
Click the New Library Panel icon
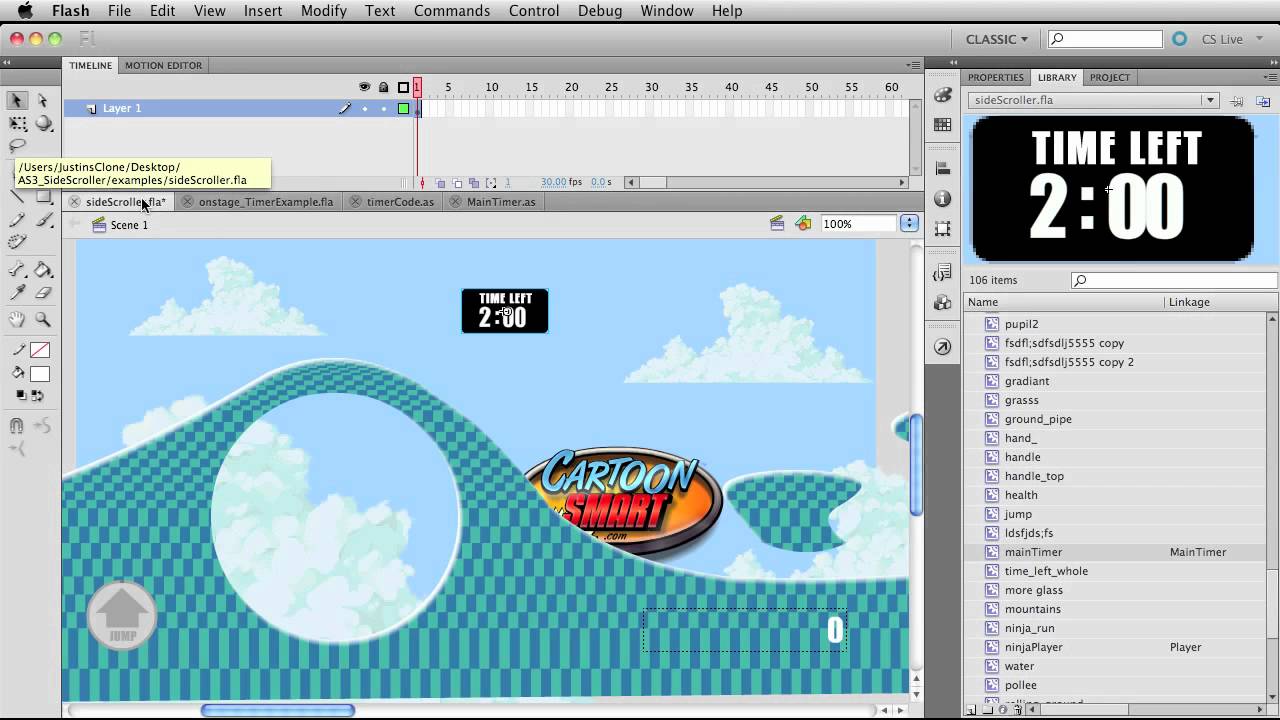(x=1263, y=101)
